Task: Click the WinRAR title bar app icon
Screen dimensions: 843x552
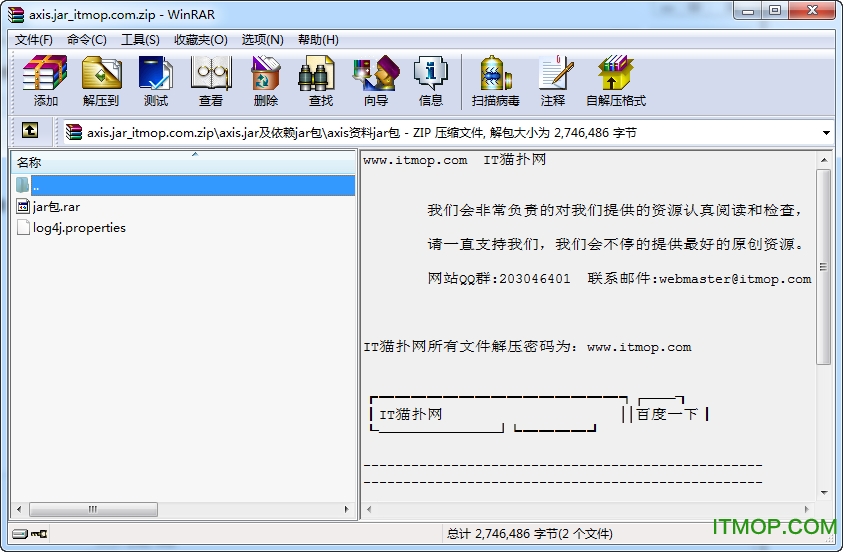Action: point(16,14)
